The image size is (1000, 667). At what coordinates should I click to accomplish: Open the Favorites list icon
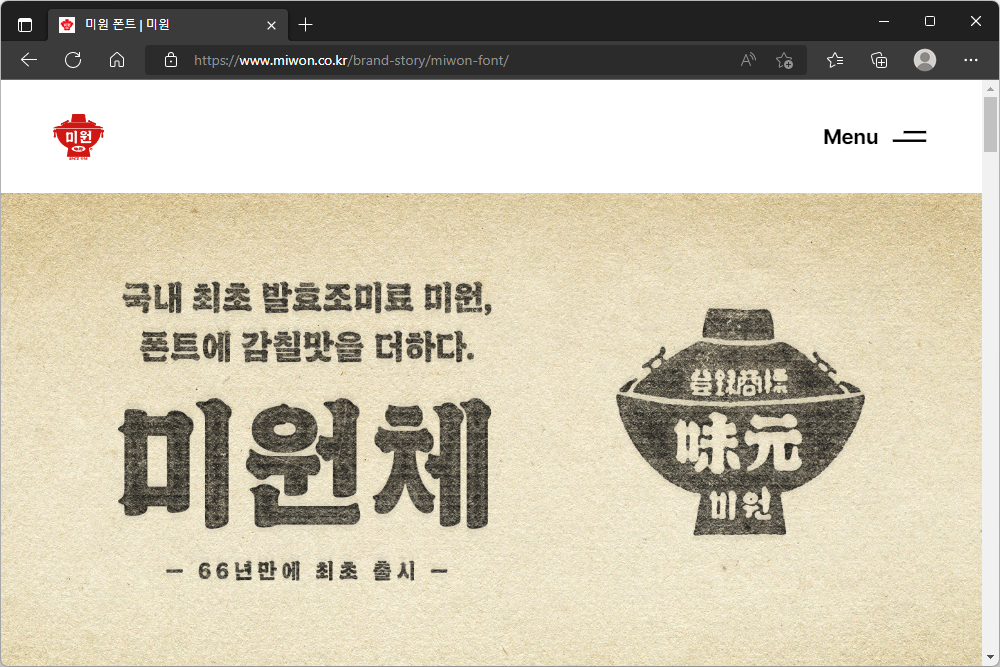click(835, 61)
